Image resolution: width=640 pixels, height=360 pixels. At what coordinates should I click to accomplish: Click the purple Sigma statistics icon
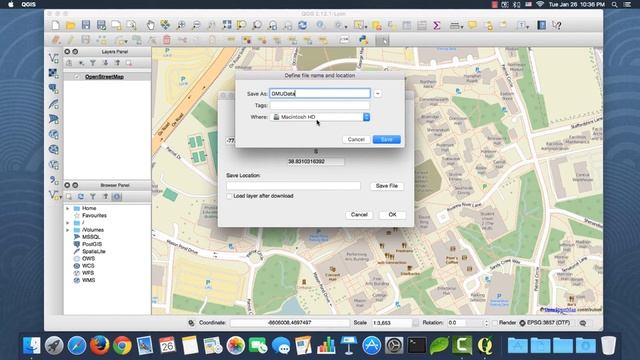tap(436, 25)
